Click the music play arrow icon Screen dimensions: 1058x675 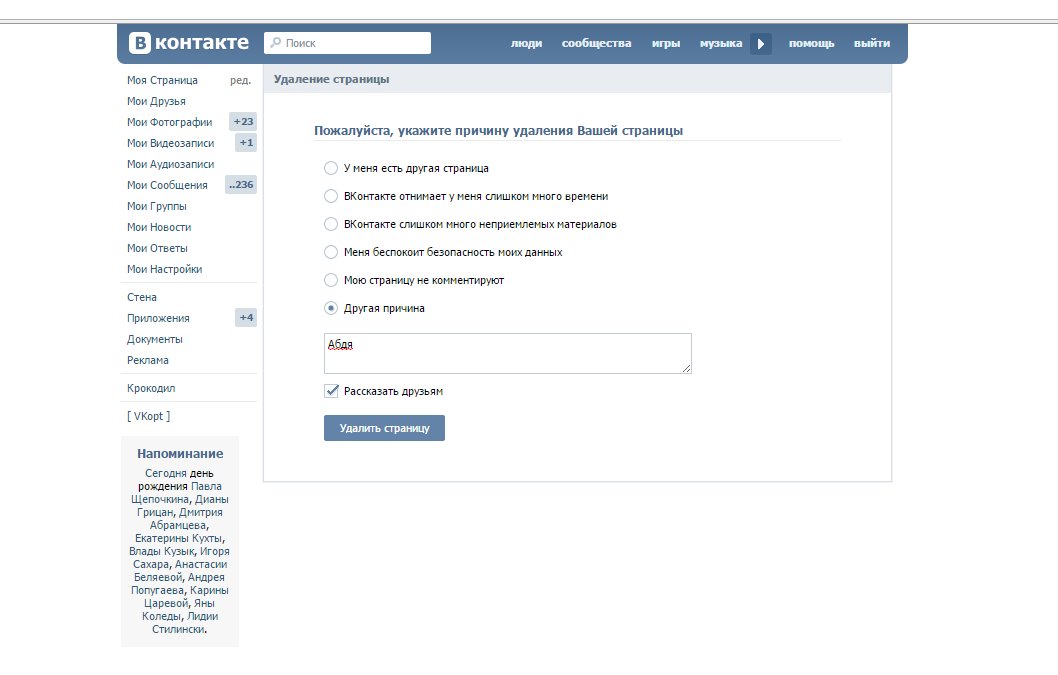(760, 43)
